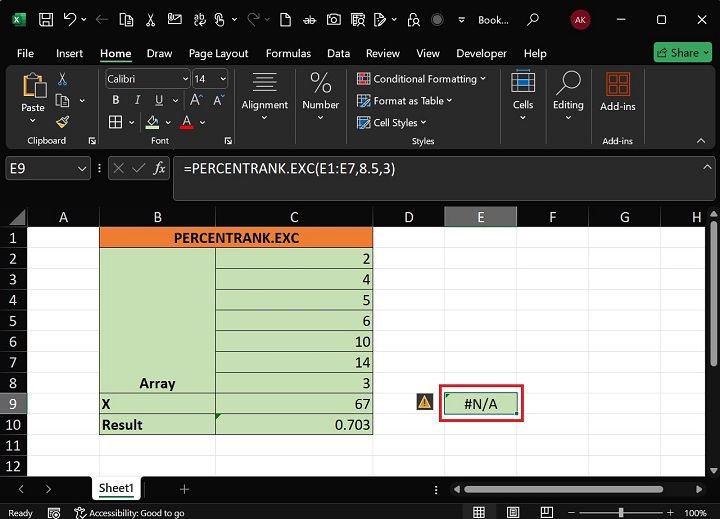Expand the Name Box dropdown arrow

(82, 169)
